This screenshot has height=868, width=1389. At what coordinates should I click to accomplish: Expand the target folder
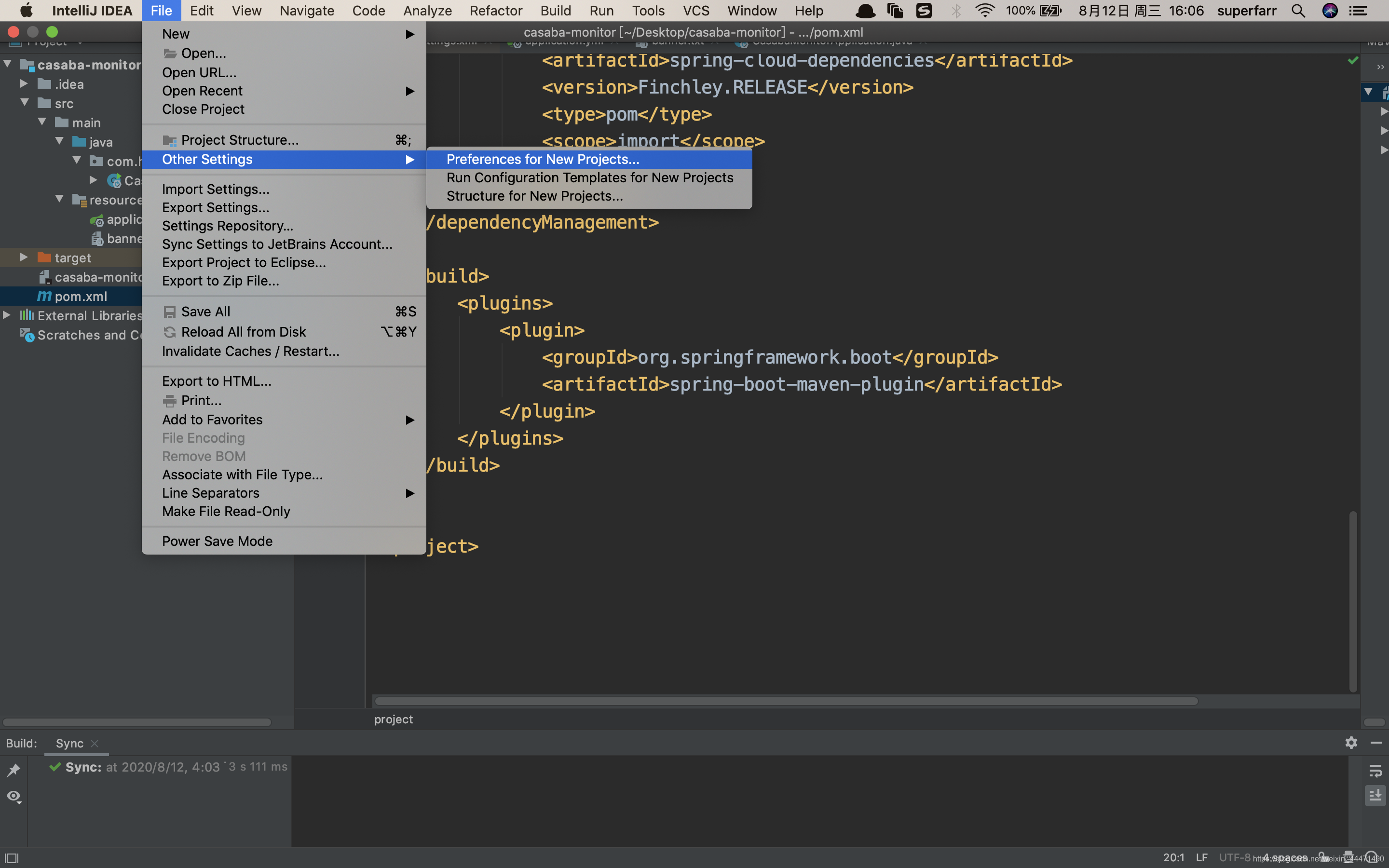click(24, 257)
